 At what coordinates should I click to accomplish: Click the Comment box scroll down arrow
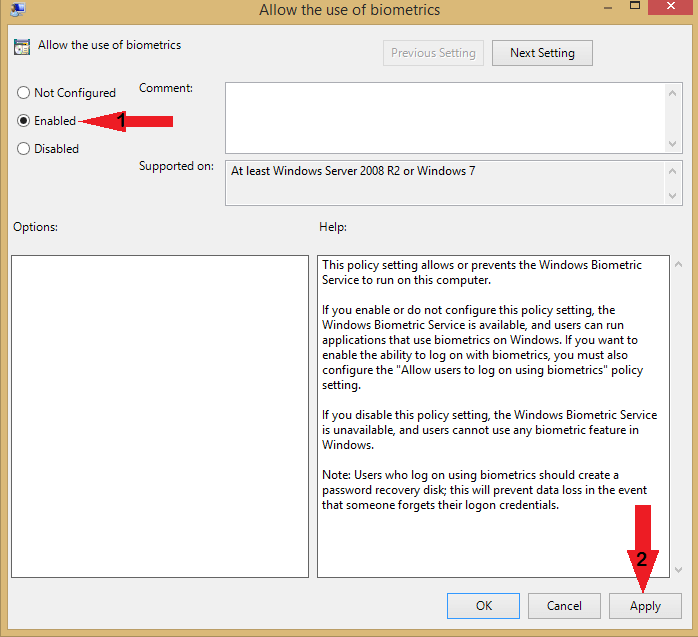click(x=673, y=144)
